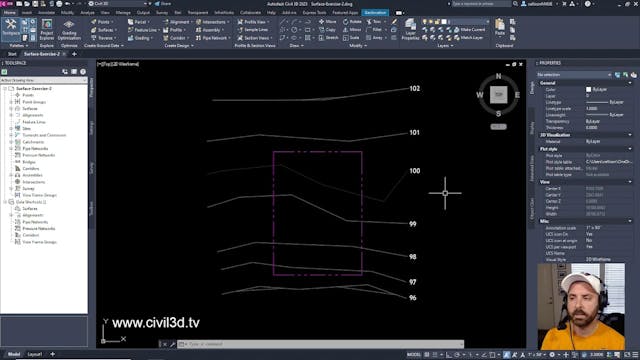Open Layer Properties manager

click(410, 29)
